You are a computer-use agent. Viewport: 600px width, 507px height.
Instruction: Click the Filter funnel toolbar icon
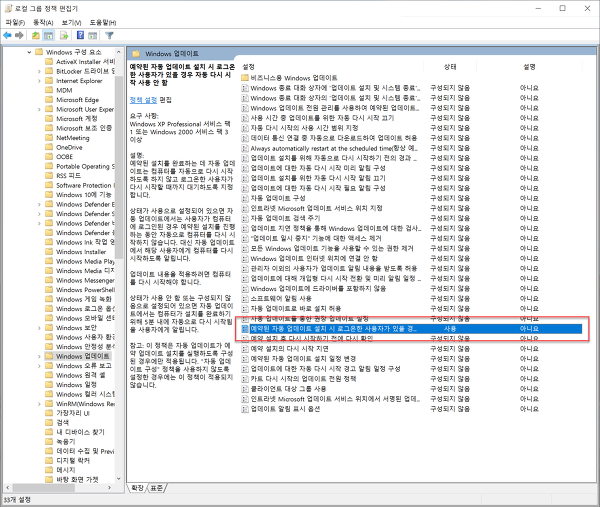pyautogui.click(x=109, y=36)
